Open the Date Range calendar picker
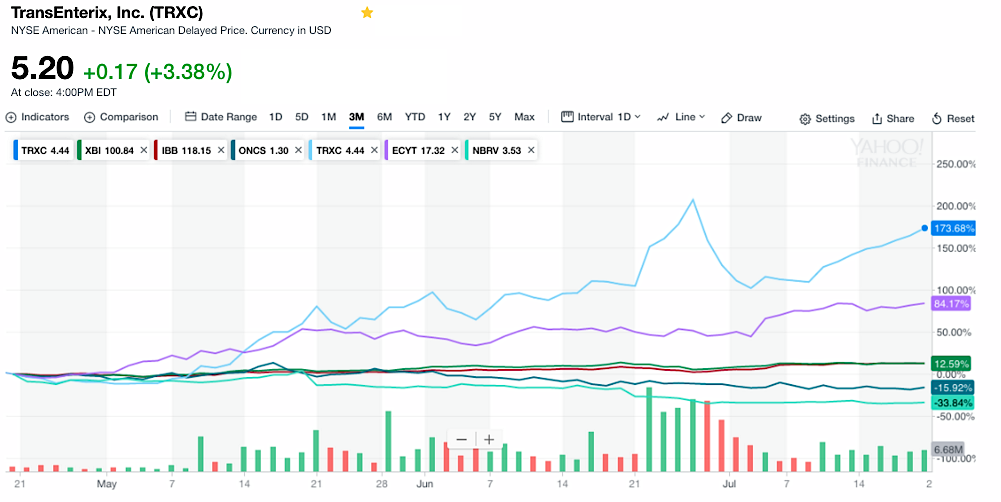Screen dimensions: 1001x502 [x=221, y=117]
